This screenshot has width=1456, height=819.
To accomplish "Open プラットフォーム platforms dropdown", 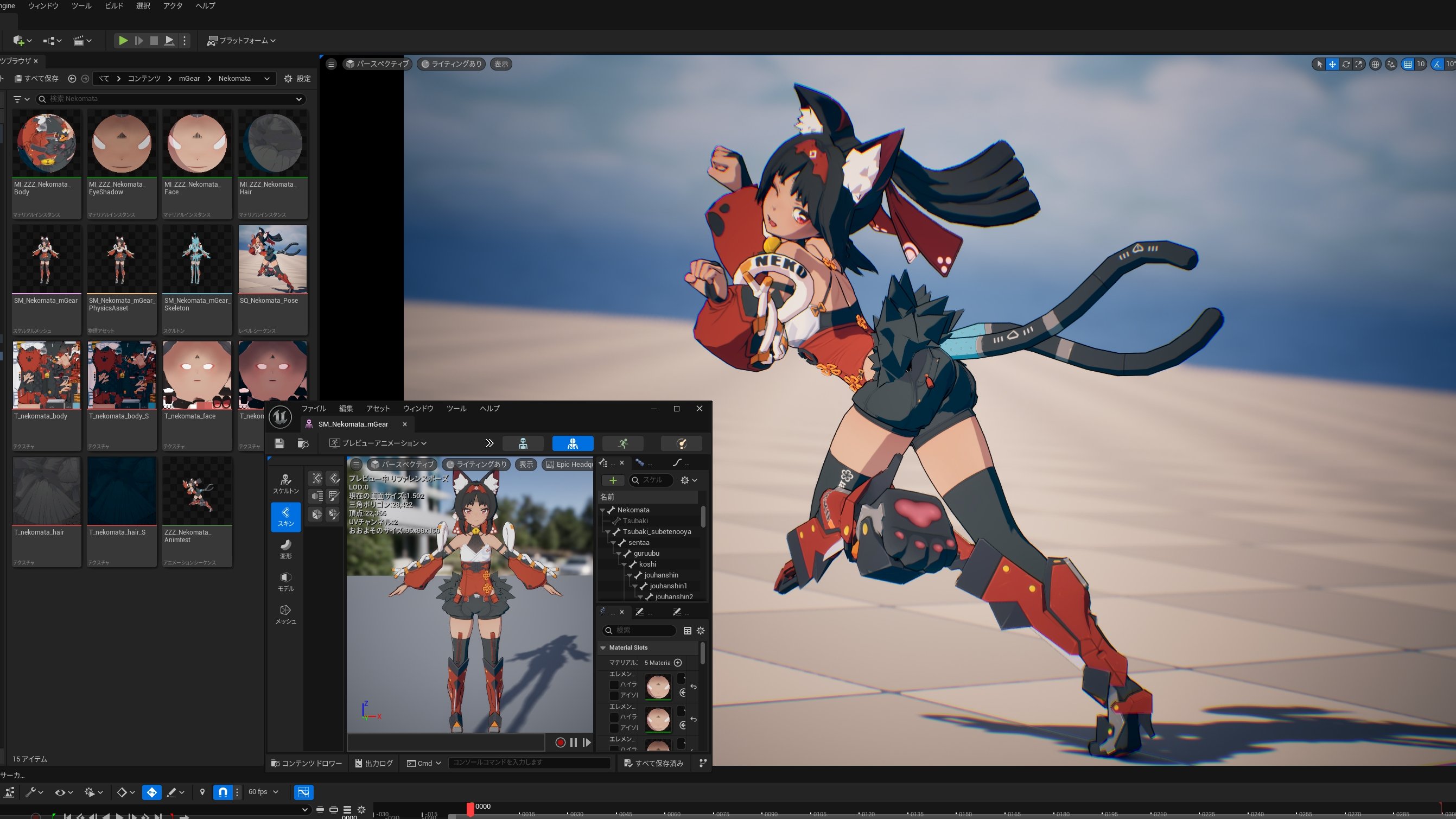I will (x=241, y=41).
